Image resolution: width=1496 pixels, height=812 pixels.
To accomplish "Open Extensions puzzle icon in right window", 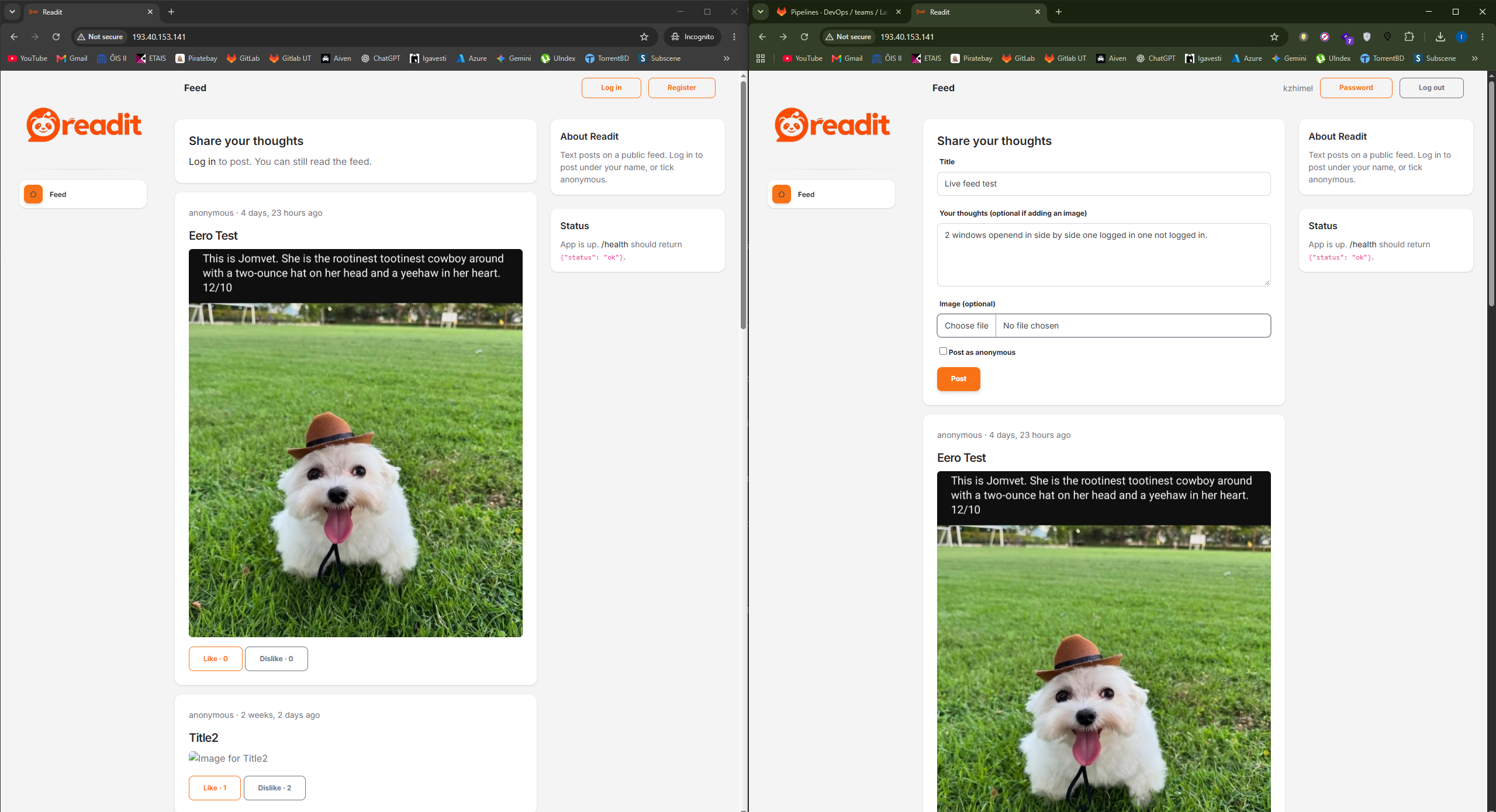I will (x=1409, y=37).
